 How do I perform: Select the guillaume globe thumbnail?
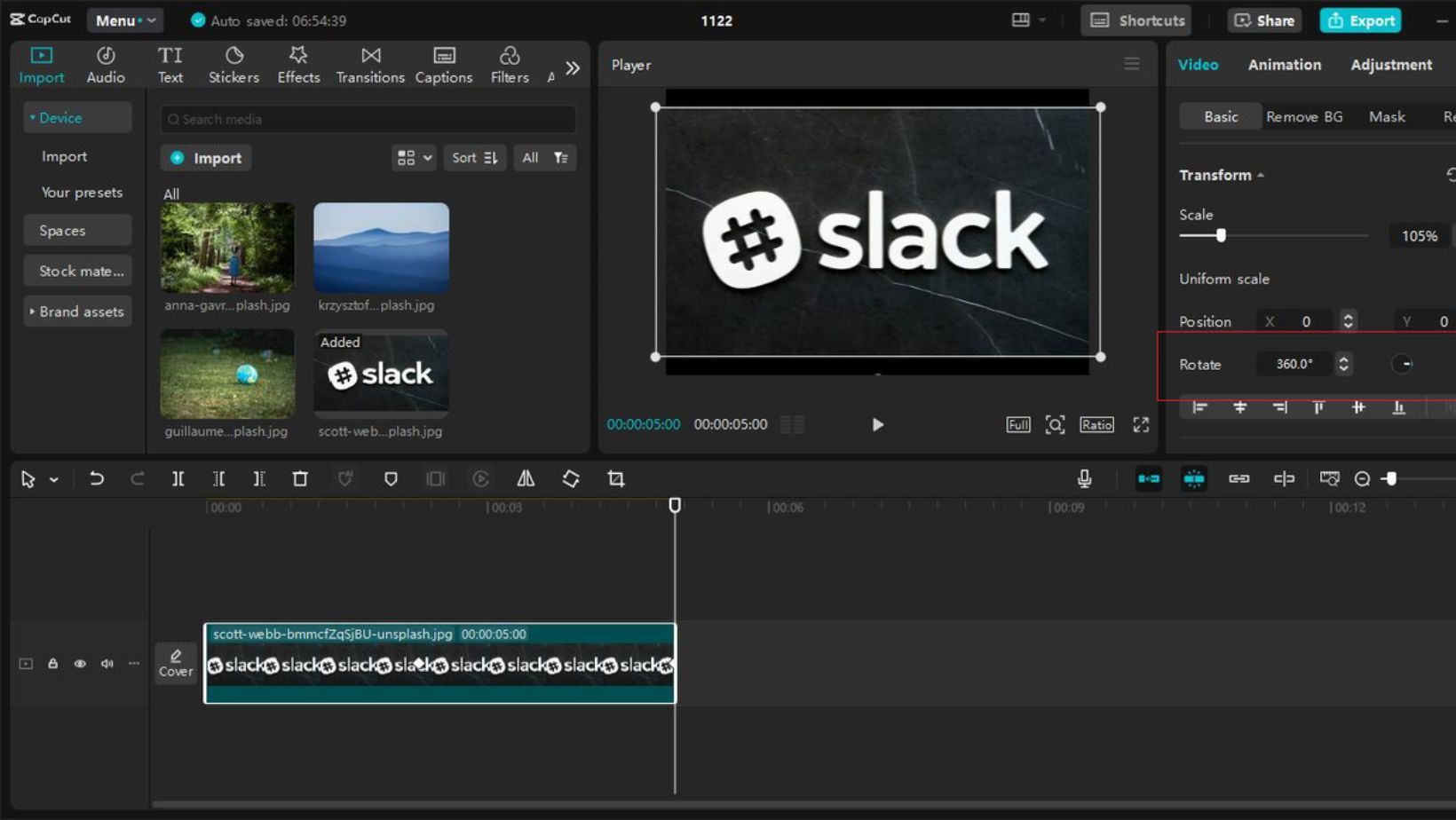pos(227,374)
